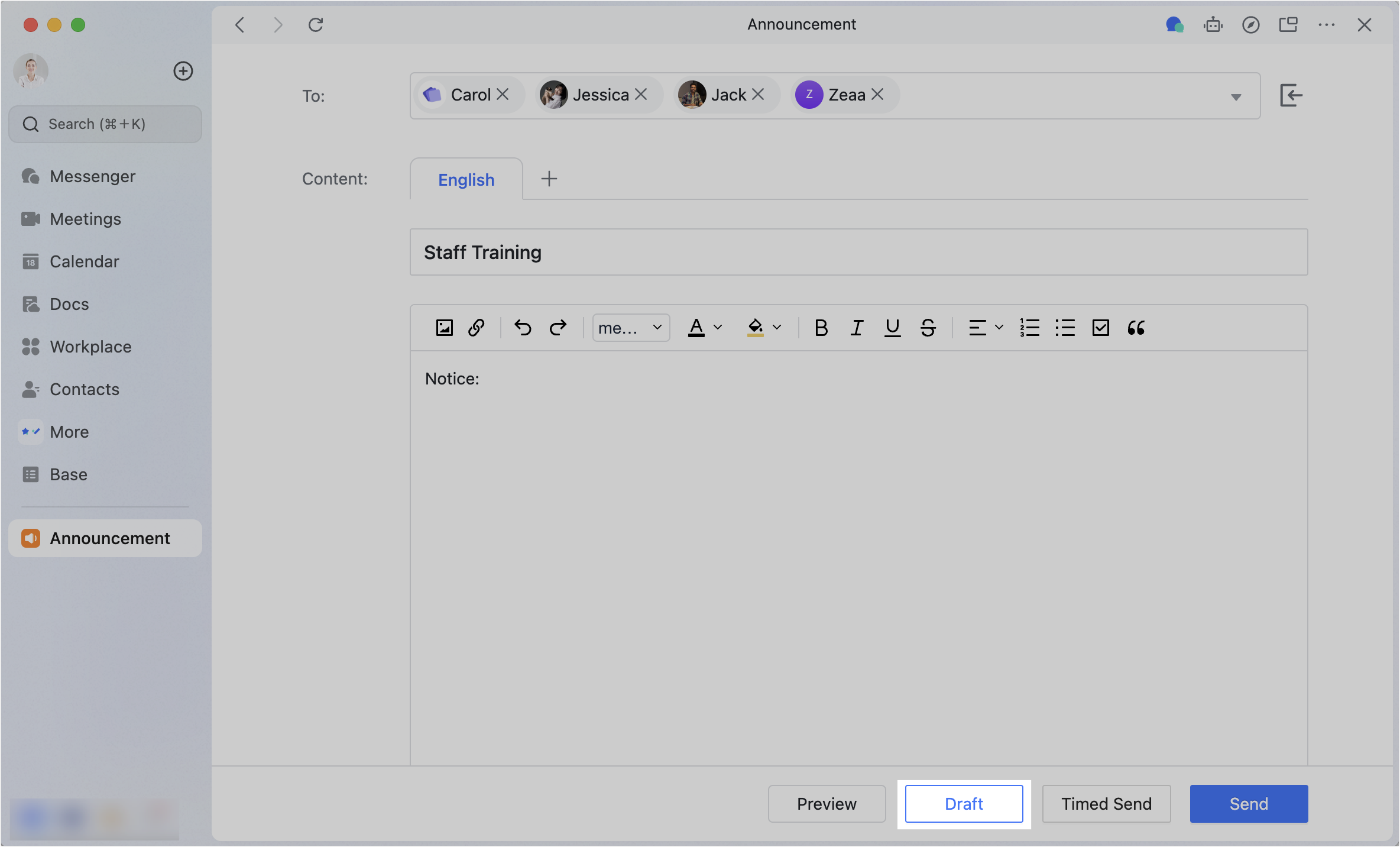Click the Staff Training title field
Image resolution: width=1400 pixels, height=847 pixels.
858,252
